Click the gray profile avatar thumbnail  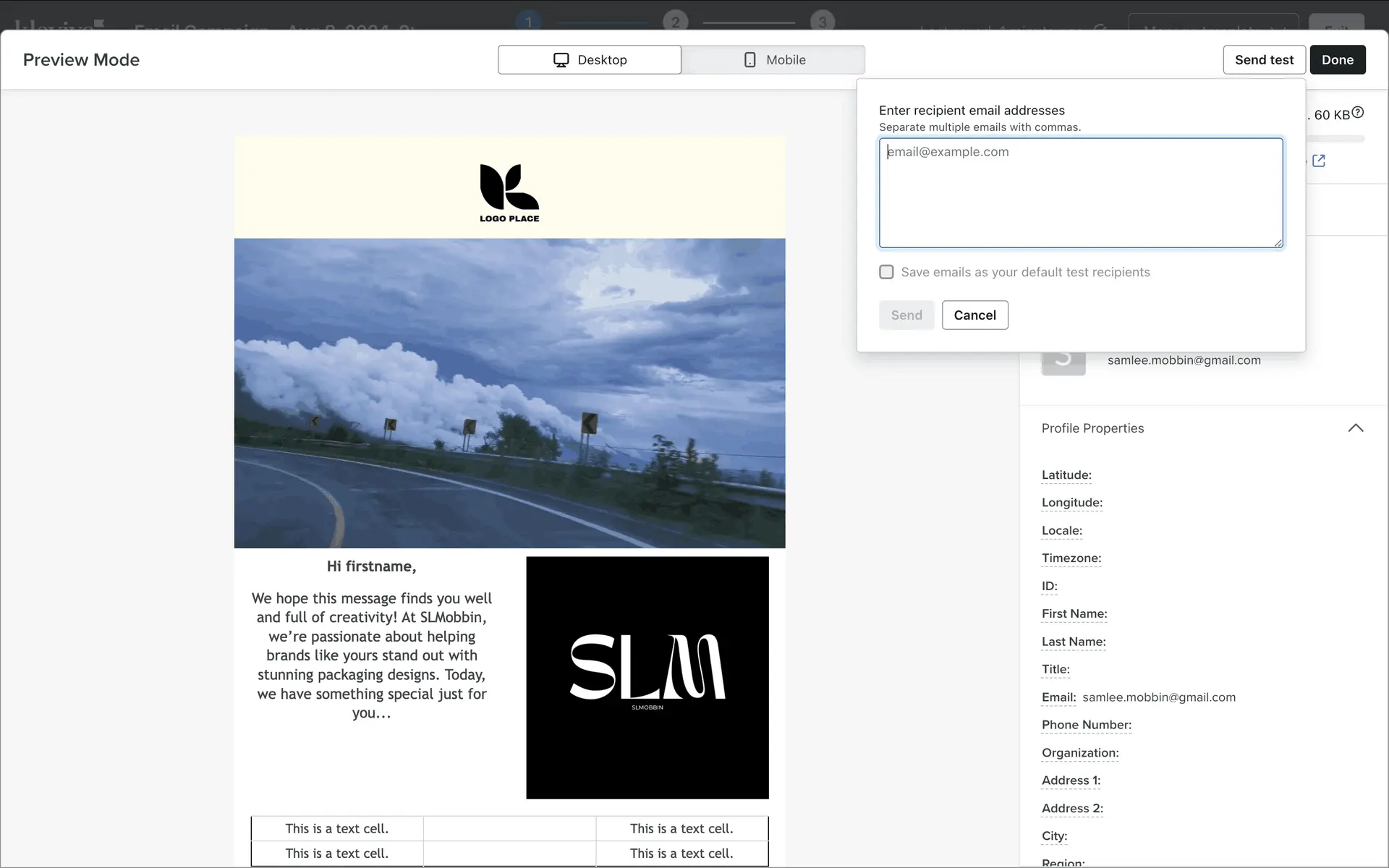coord(1063,363)
